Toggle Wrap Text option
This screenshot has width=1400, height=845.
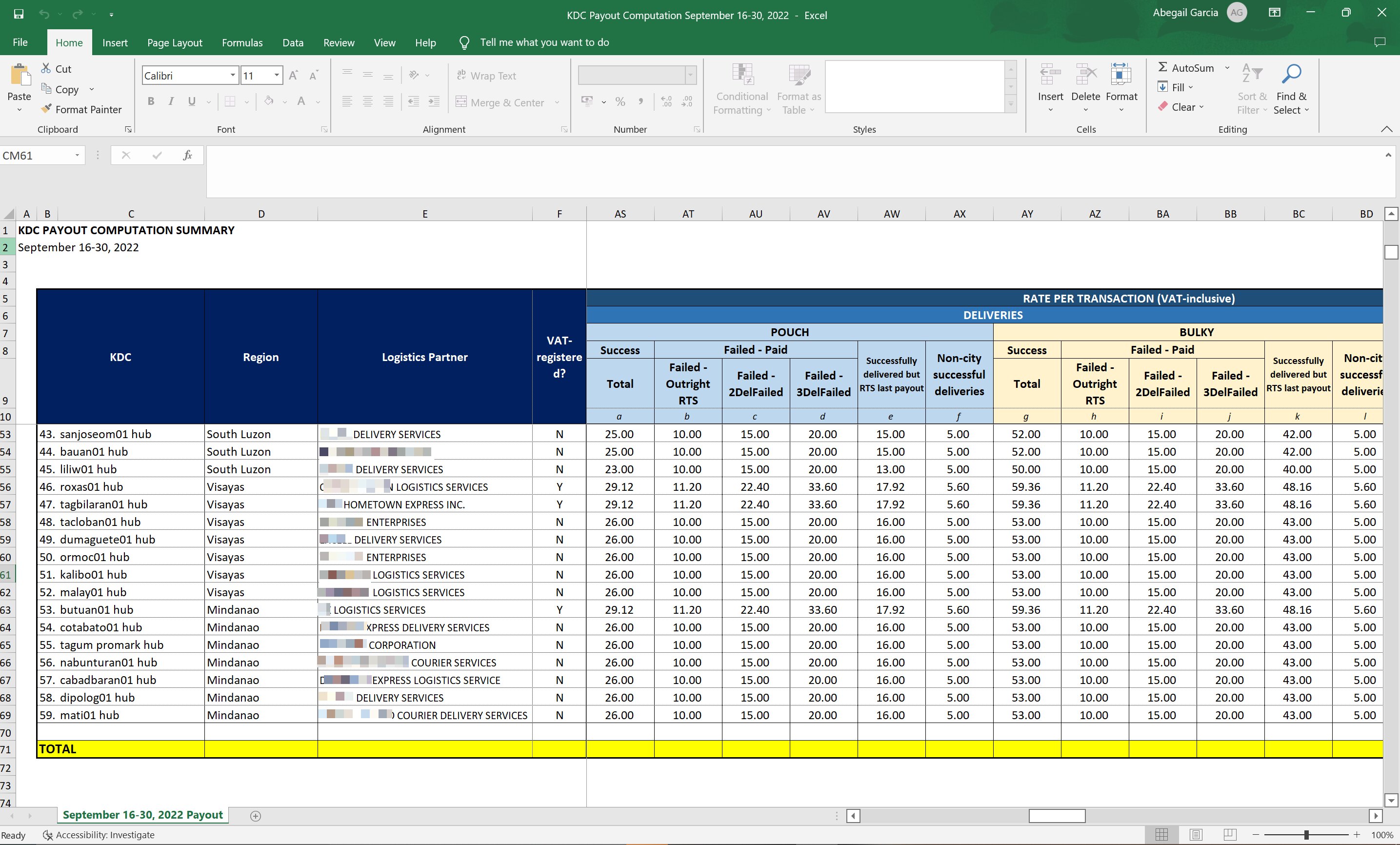point(486,76)
